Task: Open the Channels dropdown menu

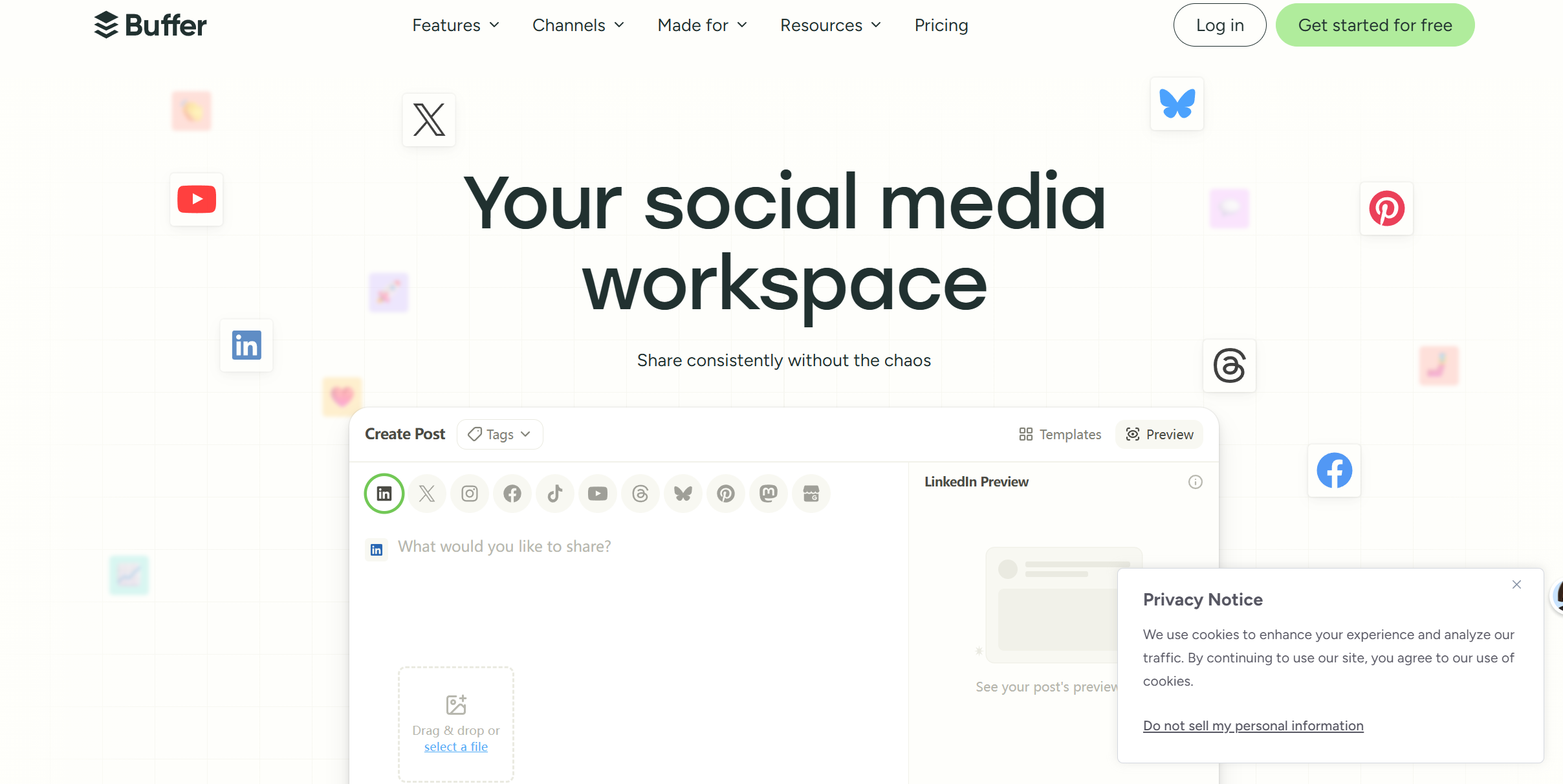Action: click(x=578, y=25)
